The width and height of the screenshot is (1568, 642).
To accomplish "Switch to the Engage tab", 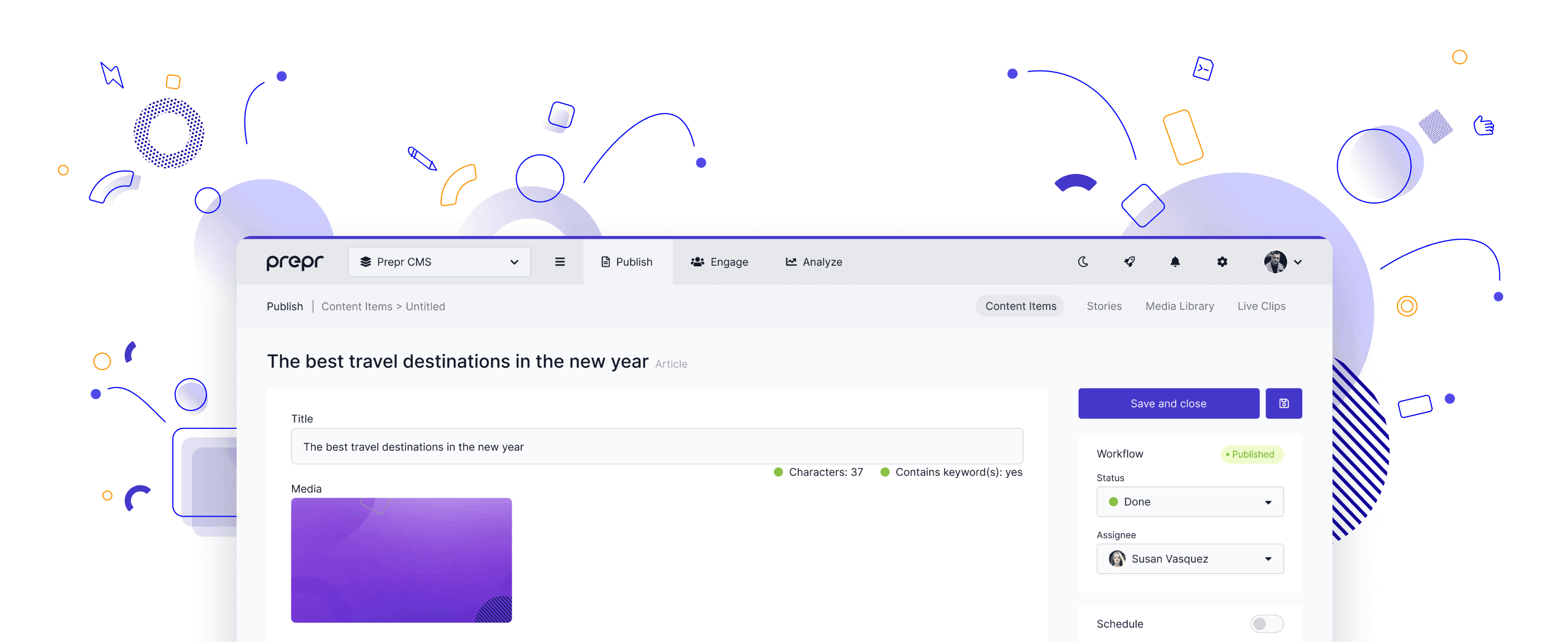I will click(x=719, y=262).
